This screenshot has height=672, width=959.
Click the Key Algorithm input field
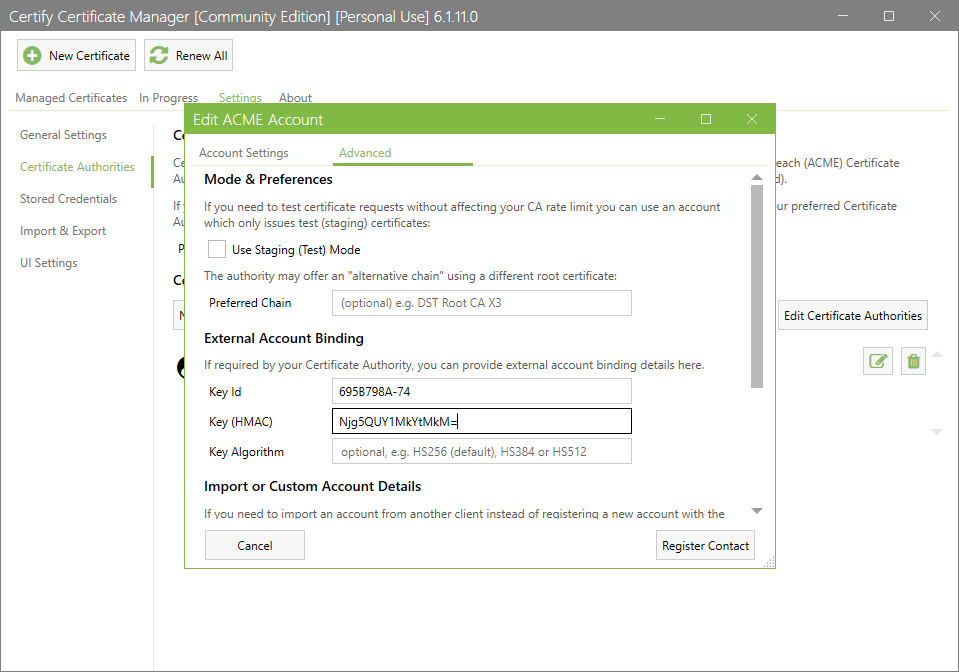click(482, 452)
